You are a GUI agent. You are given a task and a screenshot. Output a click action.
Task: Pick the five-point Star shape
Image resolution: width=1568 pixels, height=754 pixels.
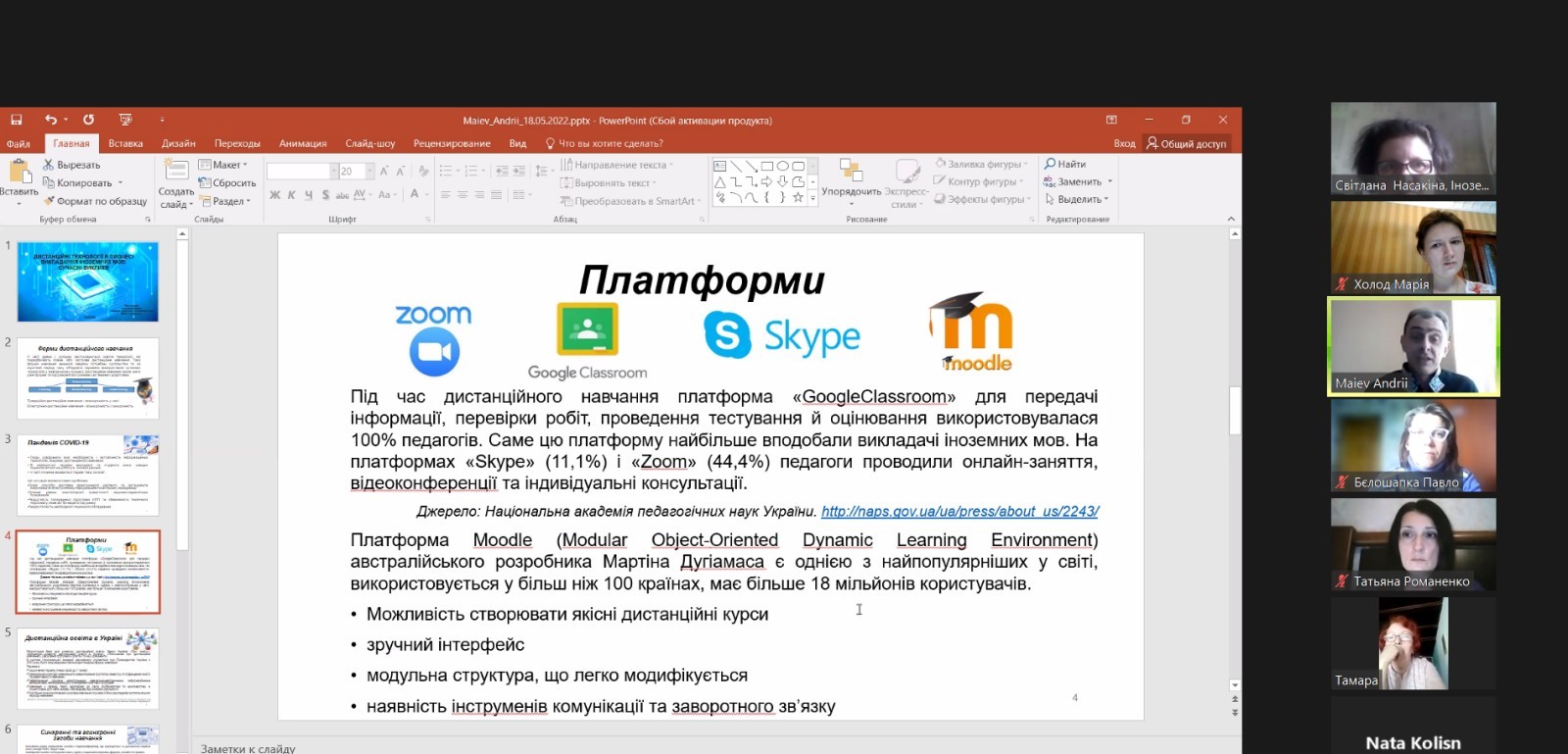point(799,197)
